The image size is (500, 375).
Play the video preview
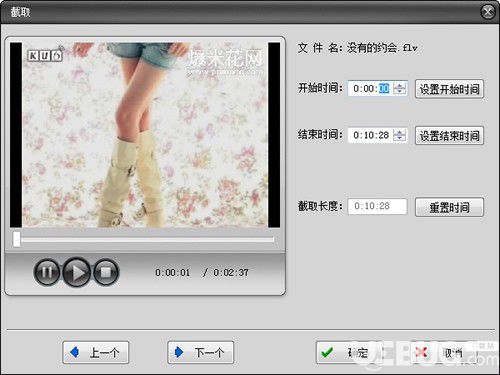coord(77,272)
